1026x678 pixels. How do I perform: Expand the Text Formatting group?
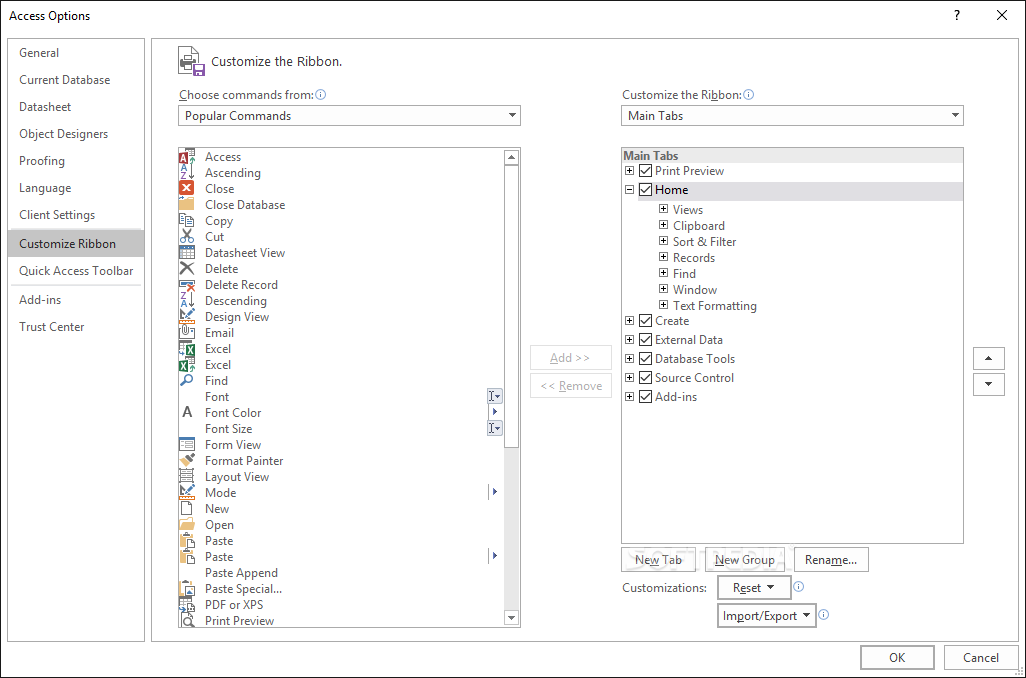coord(663,305)
